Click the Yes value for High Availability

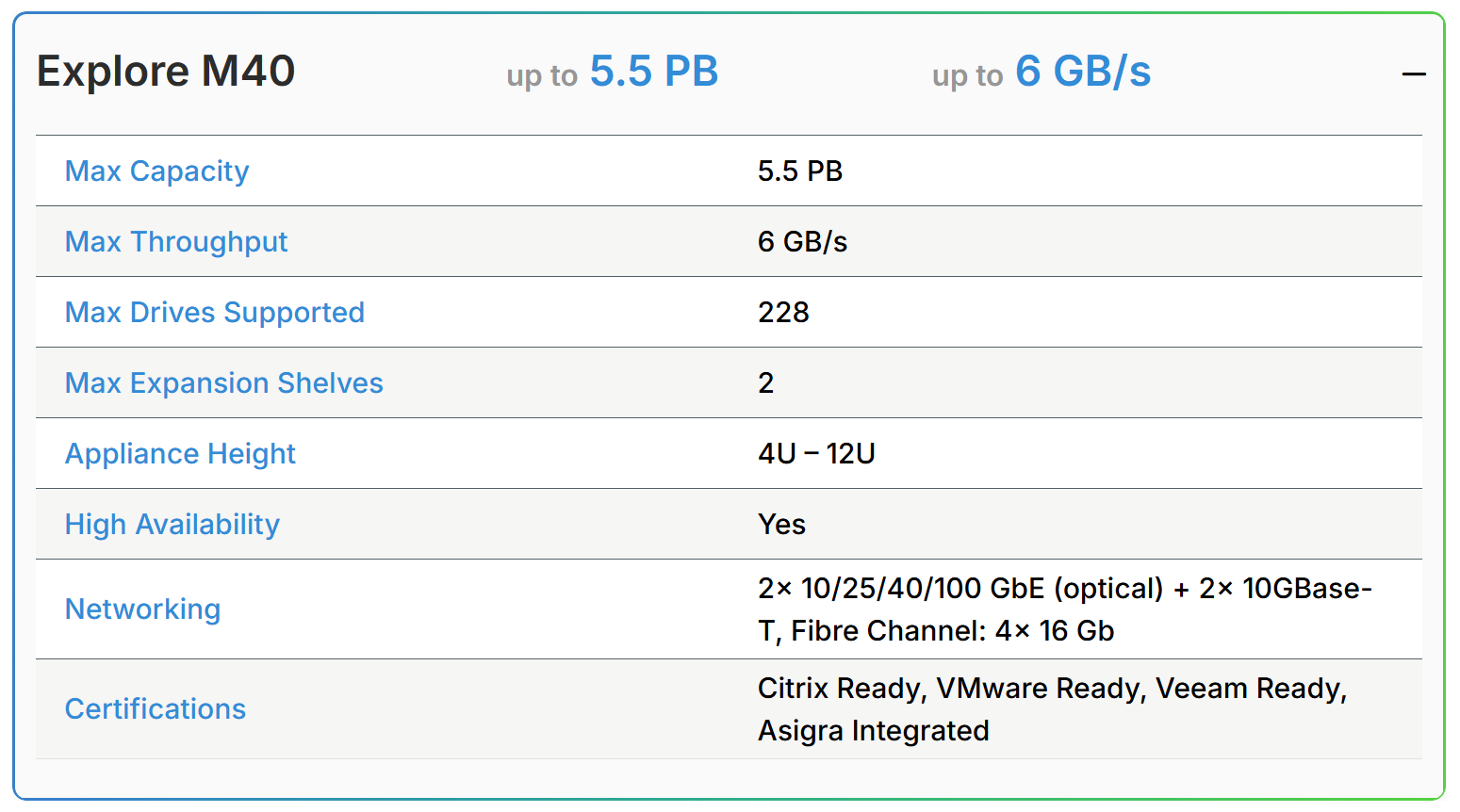pos(781,525)
